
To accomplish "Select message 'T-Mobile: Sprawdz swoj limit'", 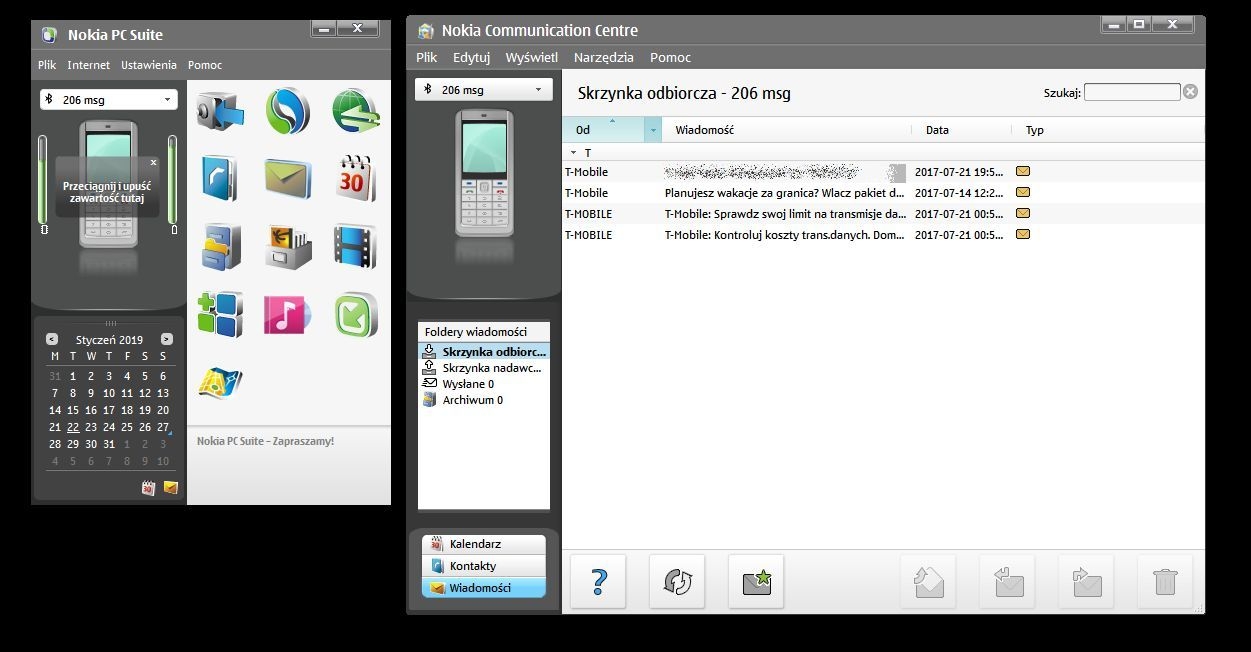I will [883, 214].
